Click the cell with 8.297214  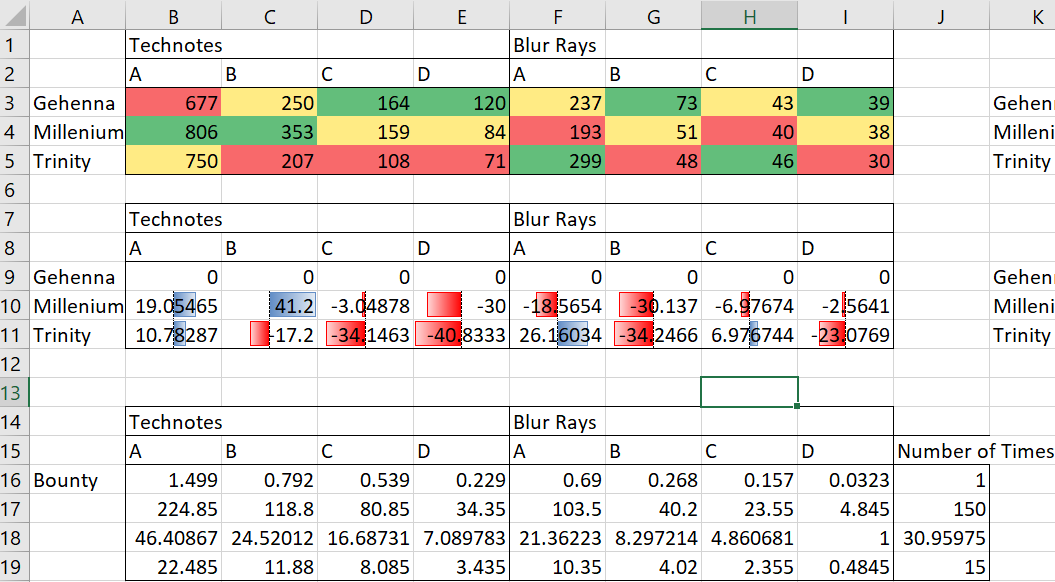[x=653, y=538]
